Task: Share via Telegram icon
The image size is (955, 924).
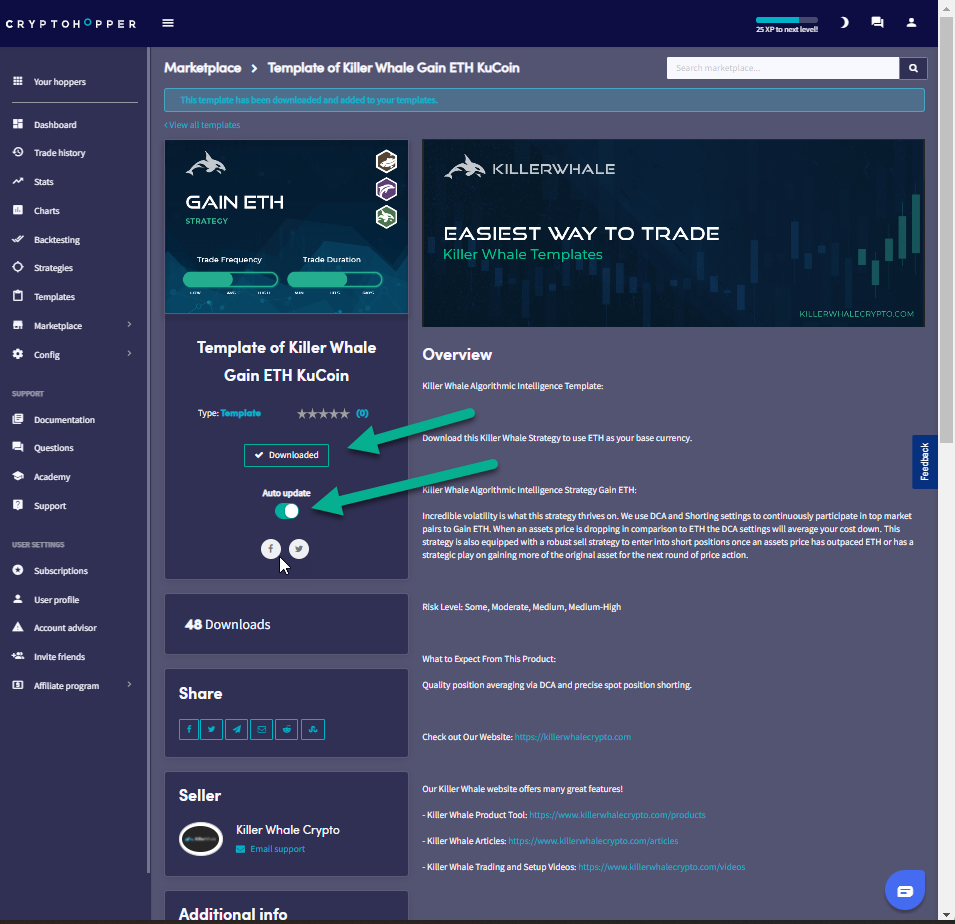Action: [x=237, y=729]
